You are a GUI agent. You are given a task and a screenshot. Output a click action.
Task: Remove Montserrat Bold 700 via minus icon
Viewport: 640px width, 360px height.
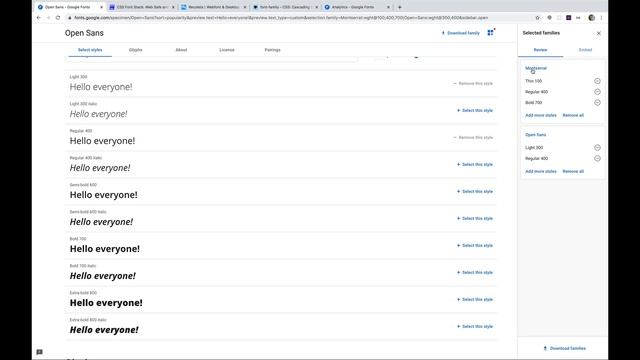597,102
